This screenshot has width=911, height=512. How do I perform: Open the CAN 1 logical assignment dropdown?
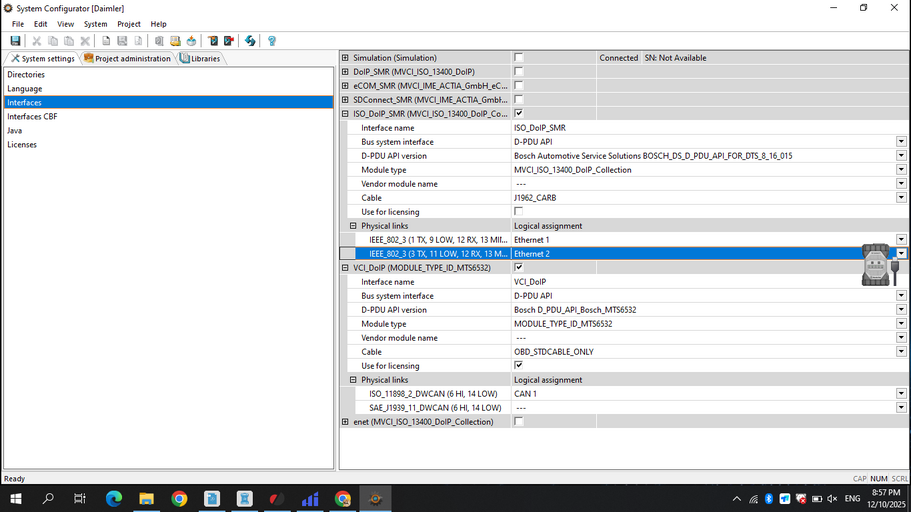(901, 393)
